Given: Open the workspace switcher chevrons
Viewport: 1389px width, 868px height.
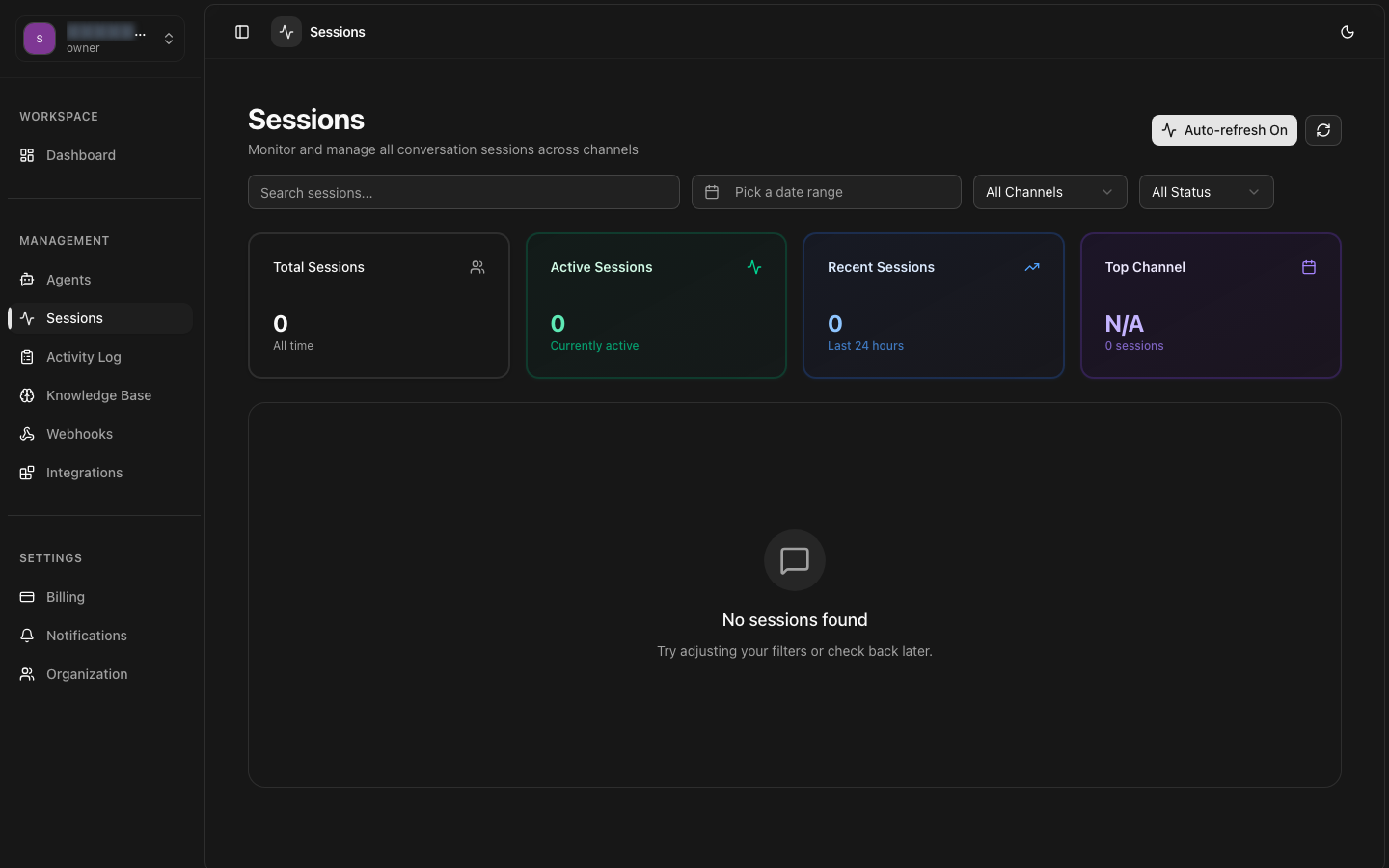Looking at the screenshot, I should pos(169,39).
